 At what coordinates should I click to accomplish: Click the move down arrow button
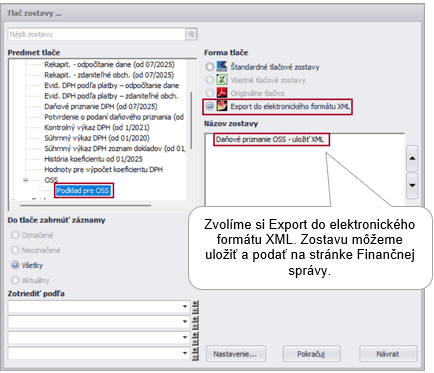coord(412,185)
